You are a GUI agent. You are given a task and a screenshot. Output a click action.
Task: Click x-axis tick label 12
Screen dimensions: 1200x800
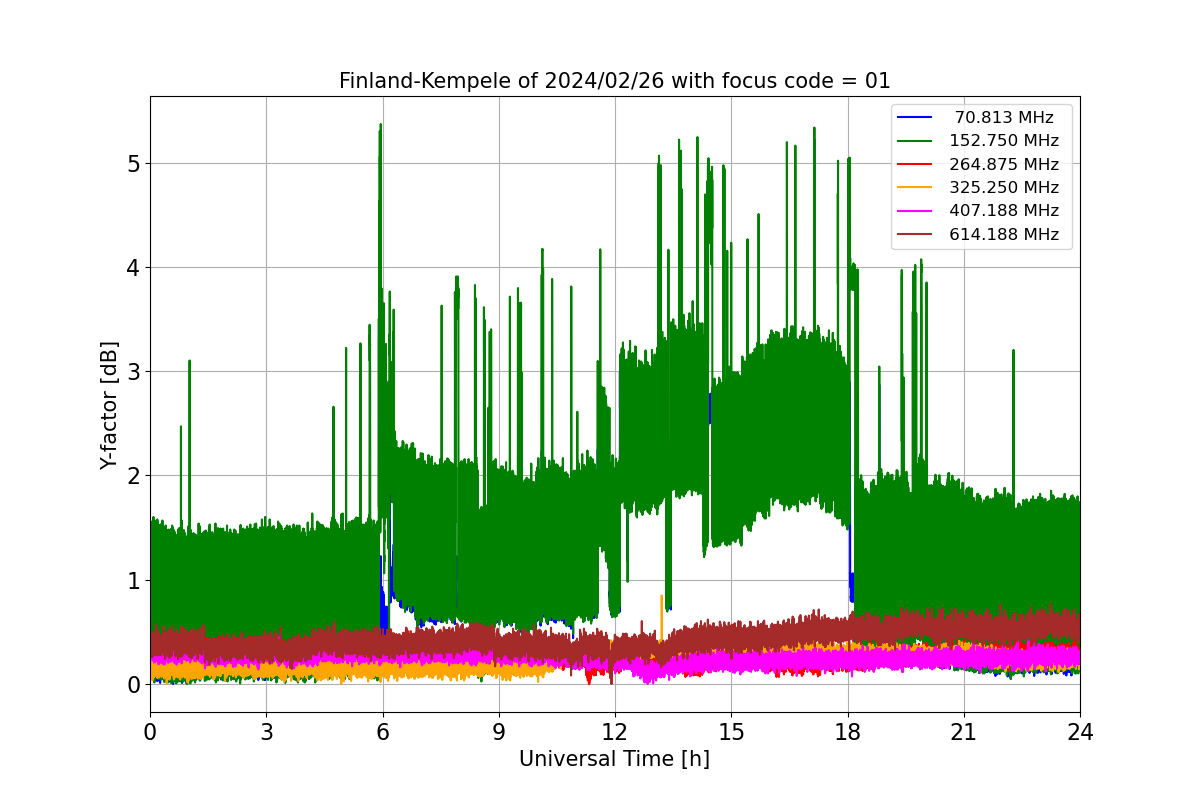(615, 732)
